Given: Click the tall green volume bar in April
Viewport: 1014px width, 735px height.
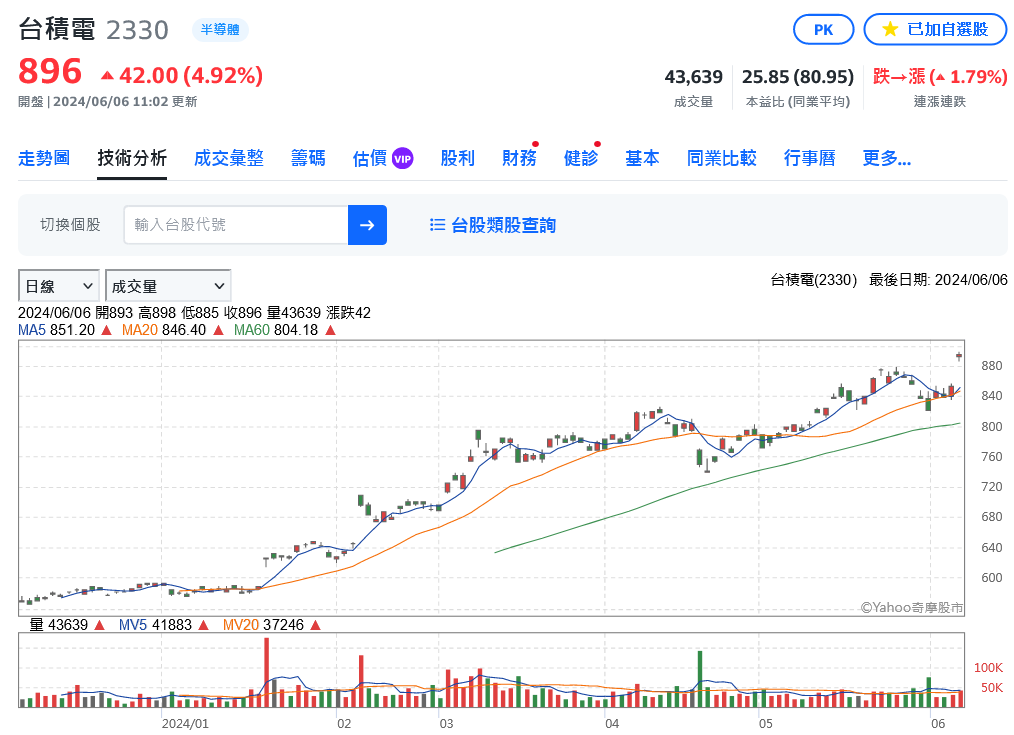Looking at the screenshot, I should (x=700, y=679).
